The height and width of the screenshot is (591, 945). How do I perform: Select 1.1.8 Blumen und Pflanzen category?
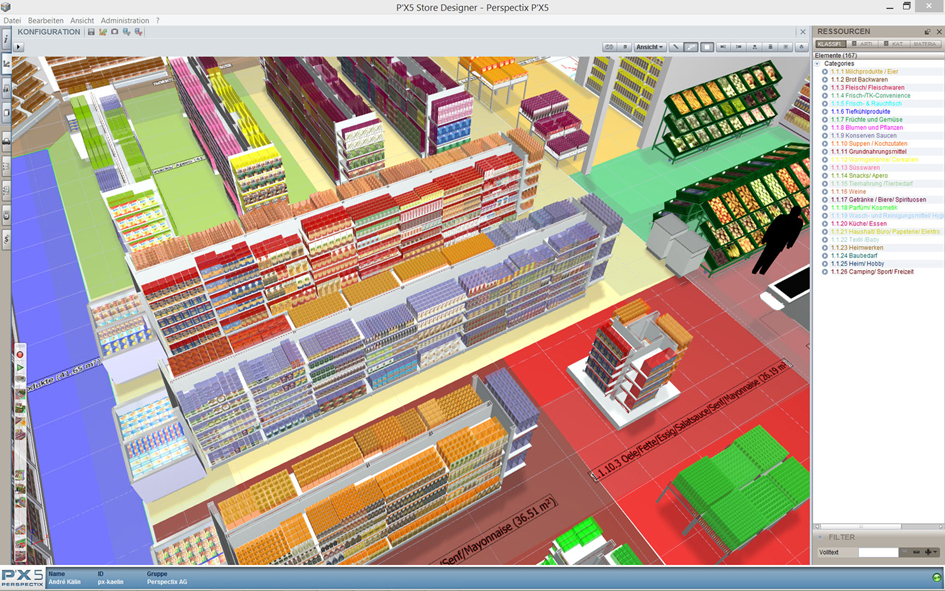(867, 128)
